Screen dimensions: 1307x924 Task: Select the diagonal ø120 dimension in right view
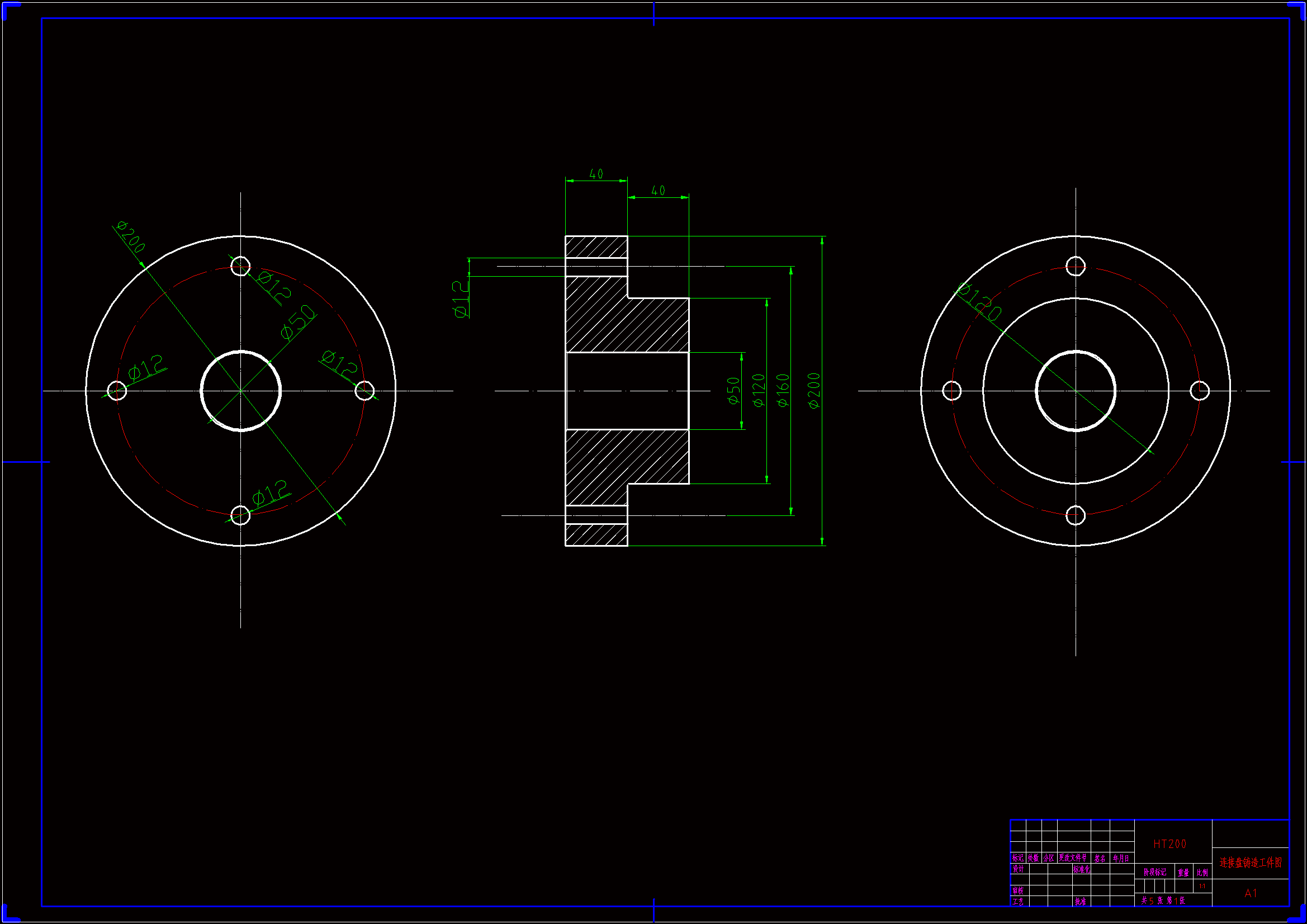979,302
